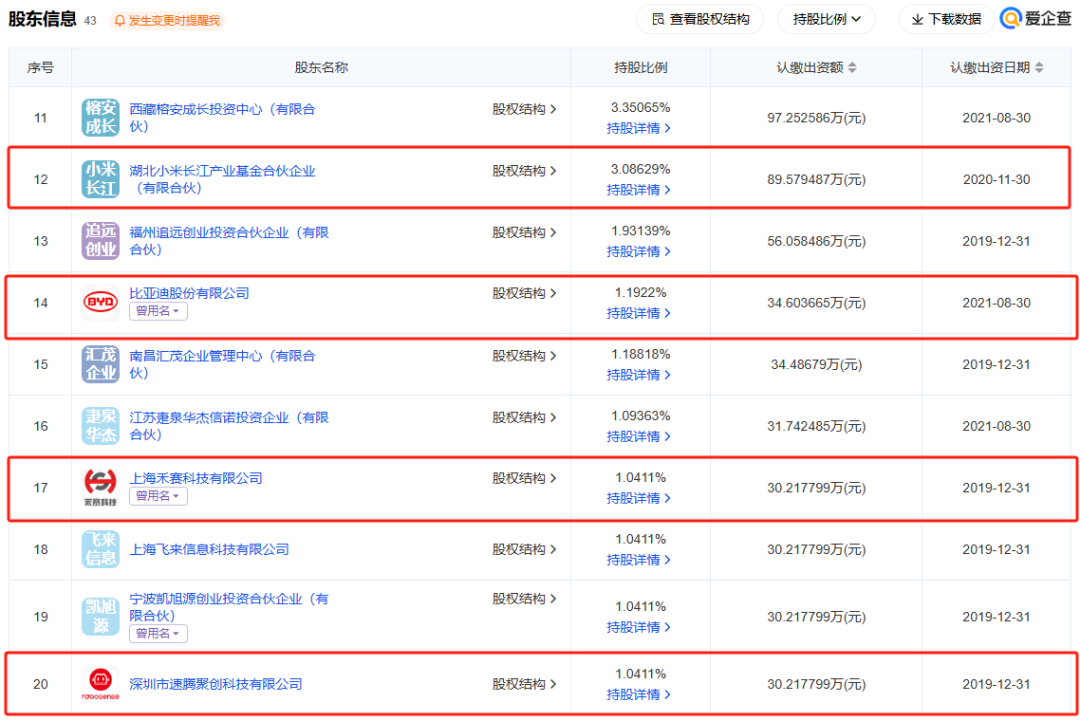Viewport: 1080px width, 721px height.
Task: Sort by 认缴出资日期 column arrows
Action: (1039, 67)
